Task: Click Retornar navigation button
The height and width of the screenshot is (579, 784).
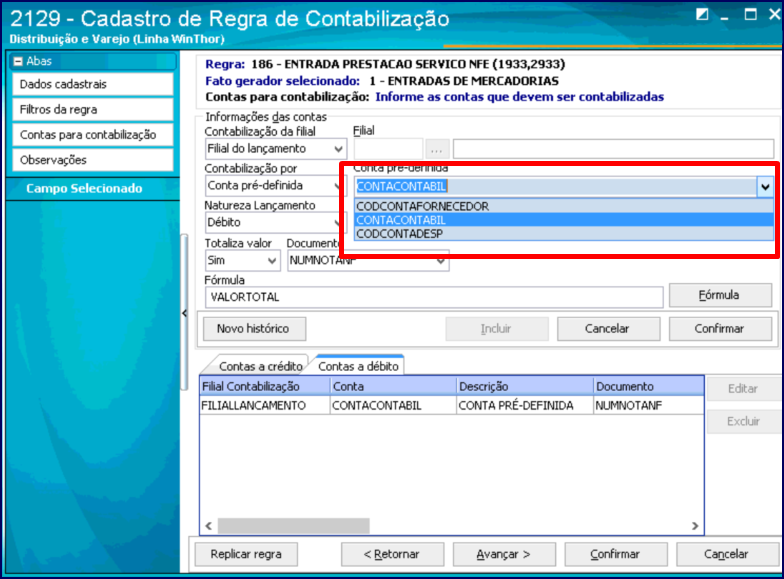Action: click(x=392, y=554)
